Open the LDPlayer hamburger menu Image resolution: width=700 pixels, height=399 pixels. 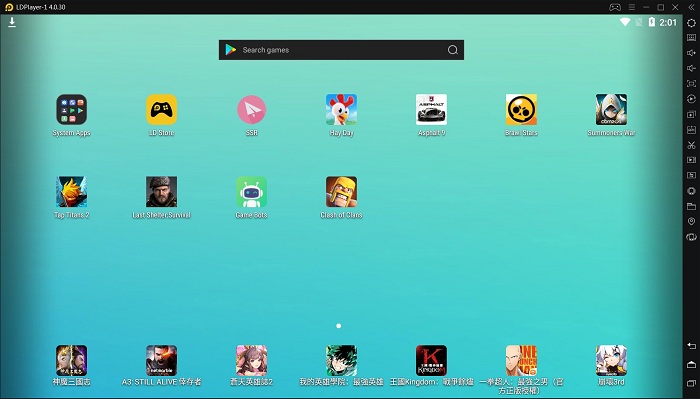click(632, 7)
